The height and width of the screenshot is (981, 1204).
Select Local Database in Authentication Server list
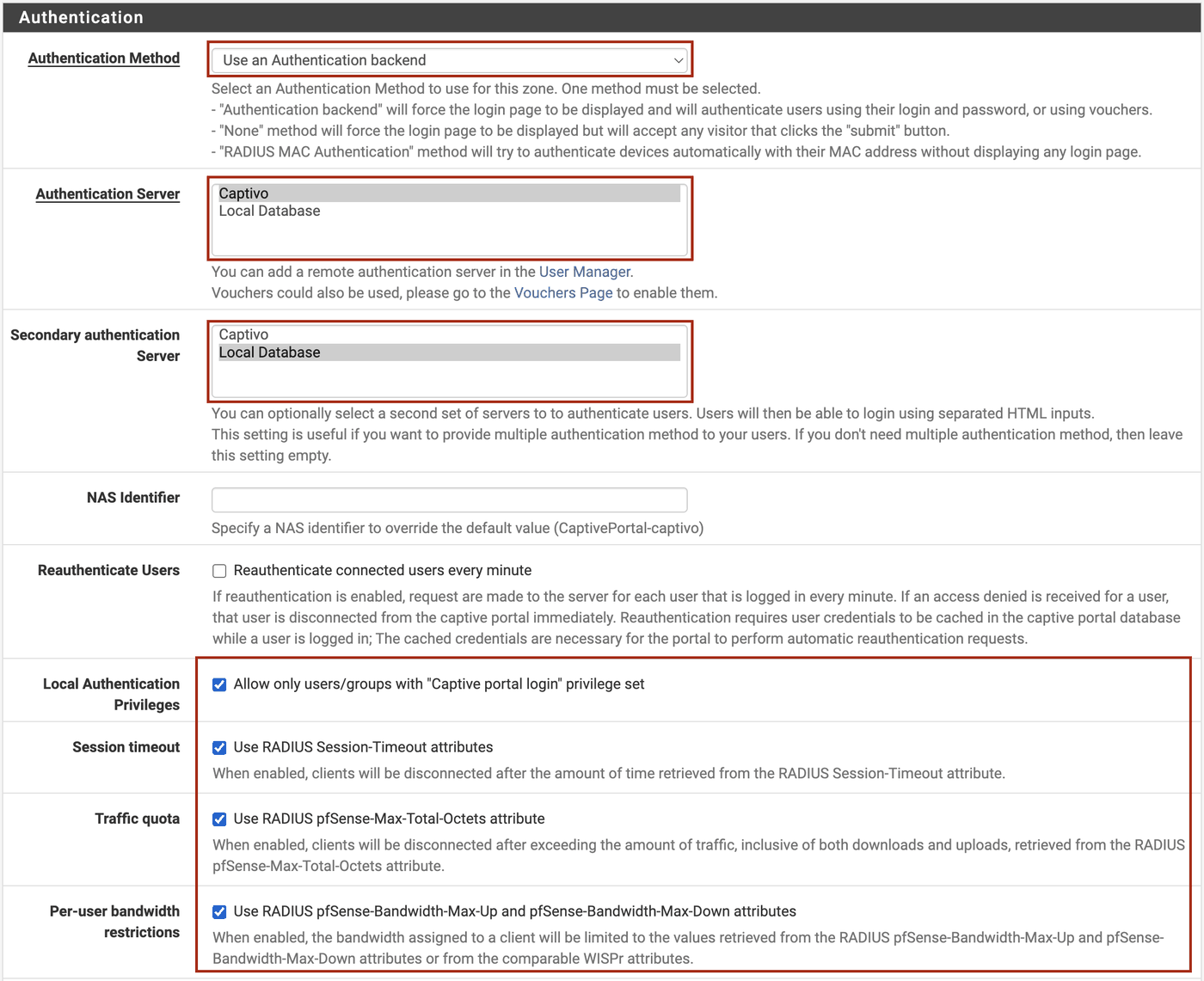(449, 212)
